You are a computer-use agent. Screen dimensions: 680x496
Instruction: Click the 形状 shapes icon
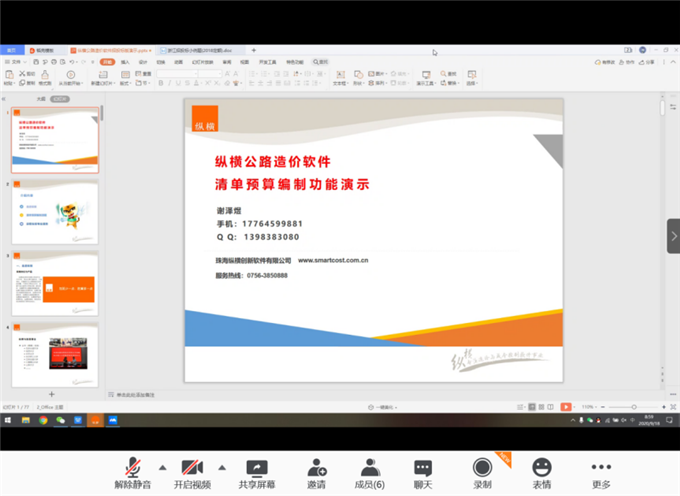pos(358,77)
